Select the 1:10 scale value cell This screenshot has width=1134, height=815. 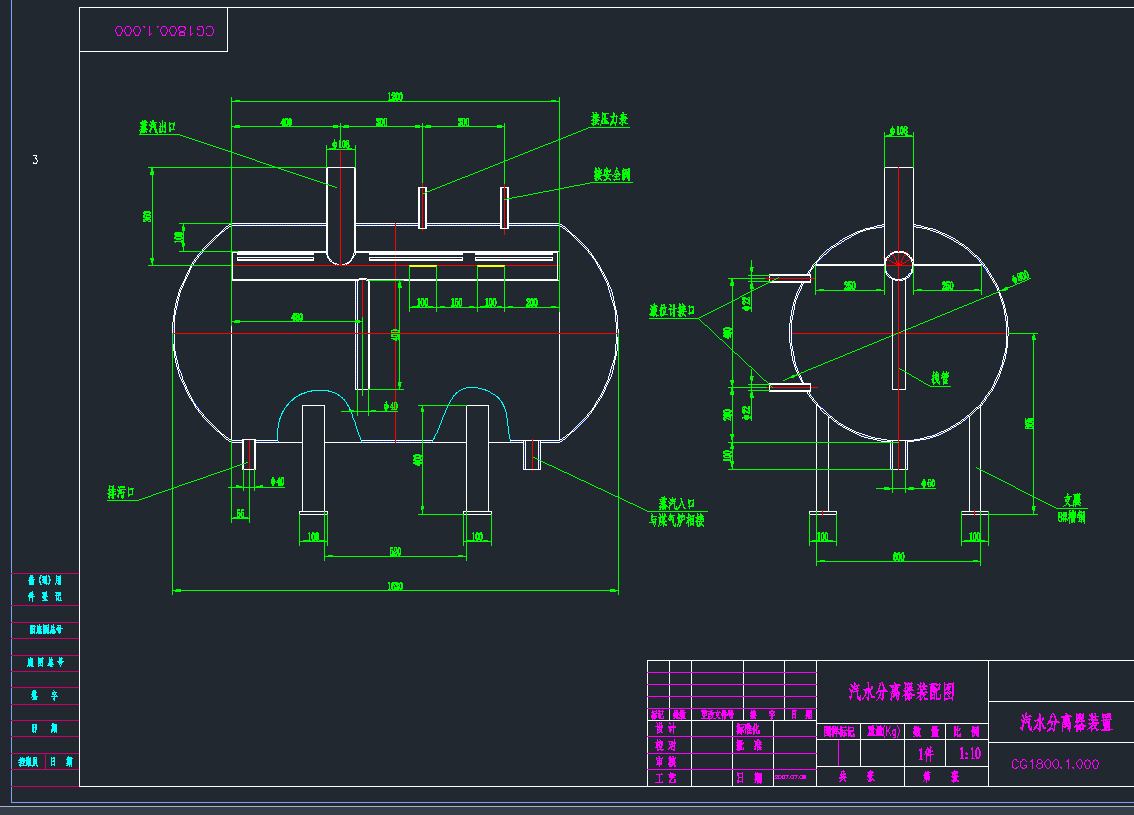pos(969,754)
